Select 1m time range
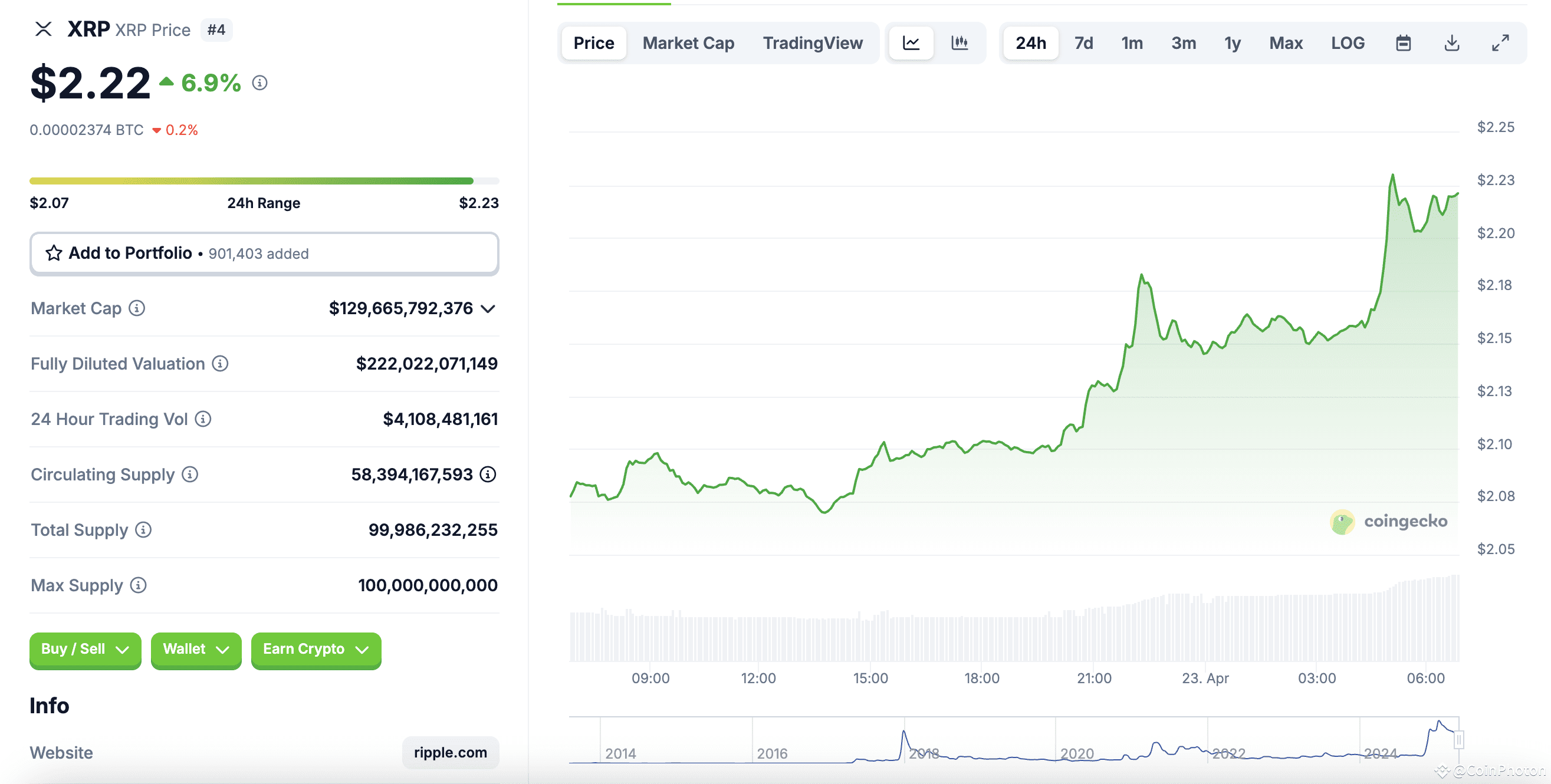 [x=1132, y=42]
